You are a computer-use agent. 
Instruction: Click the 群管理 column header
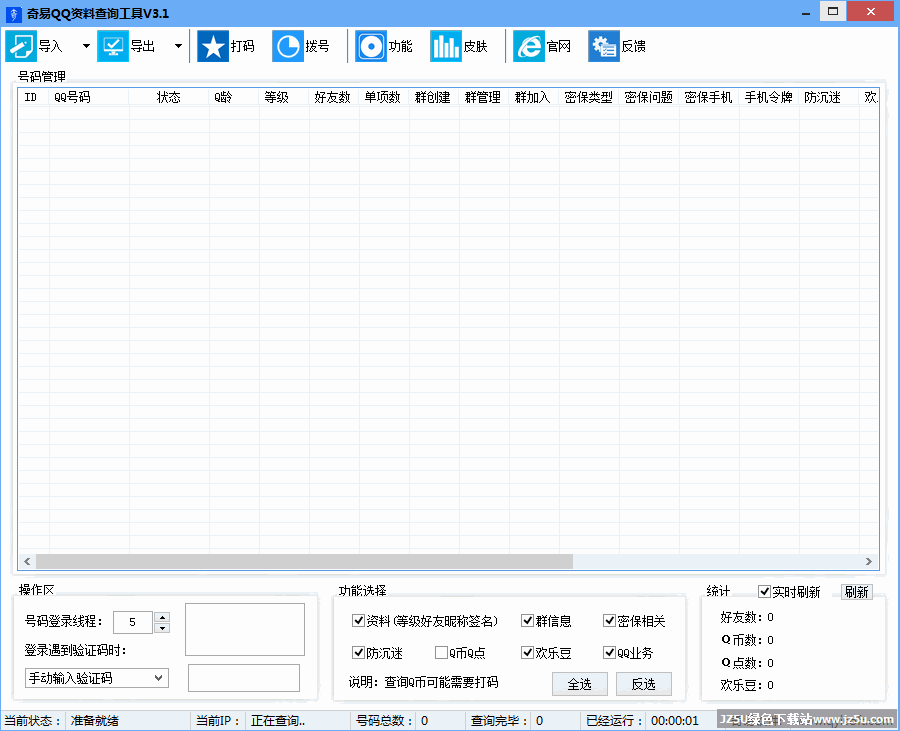click(x=484, y=97)
